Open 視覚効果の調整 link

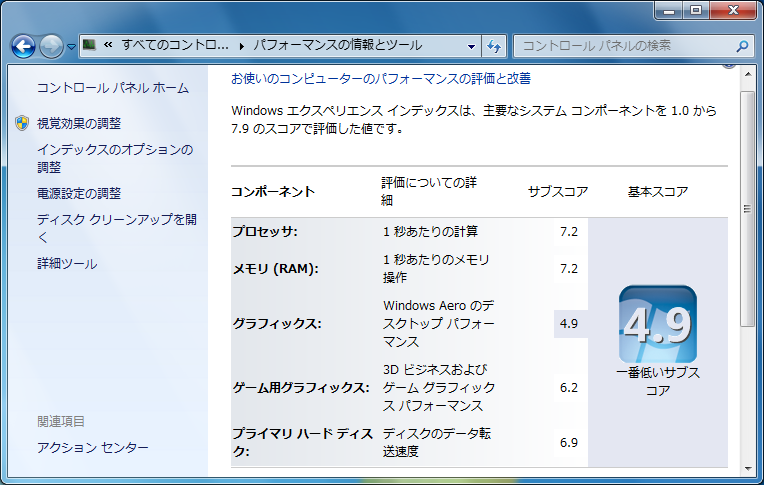[79, 124]
